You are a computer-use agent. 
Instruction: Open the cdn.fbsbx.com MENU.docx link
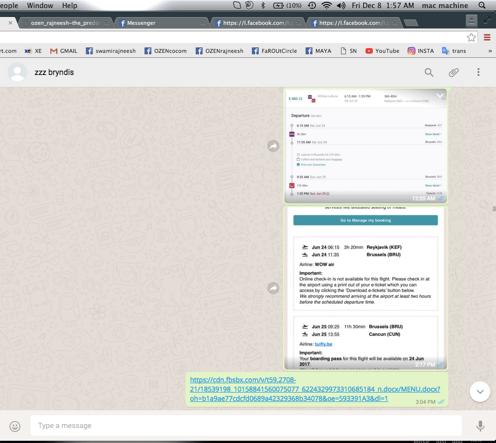click(x=315, y=389)
